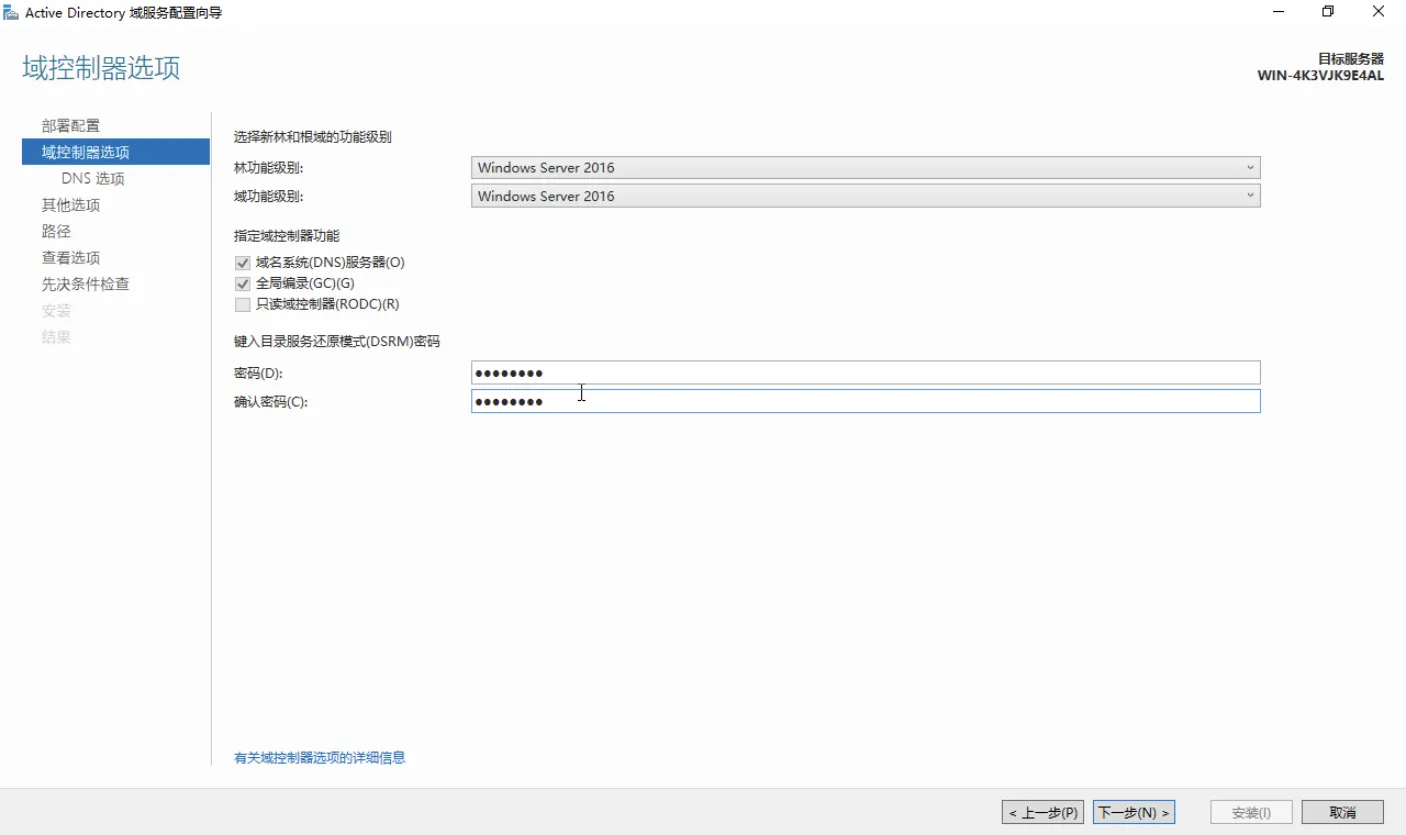Open 查看选项 sidebar step
The image size is (1406, 835).
71,258
